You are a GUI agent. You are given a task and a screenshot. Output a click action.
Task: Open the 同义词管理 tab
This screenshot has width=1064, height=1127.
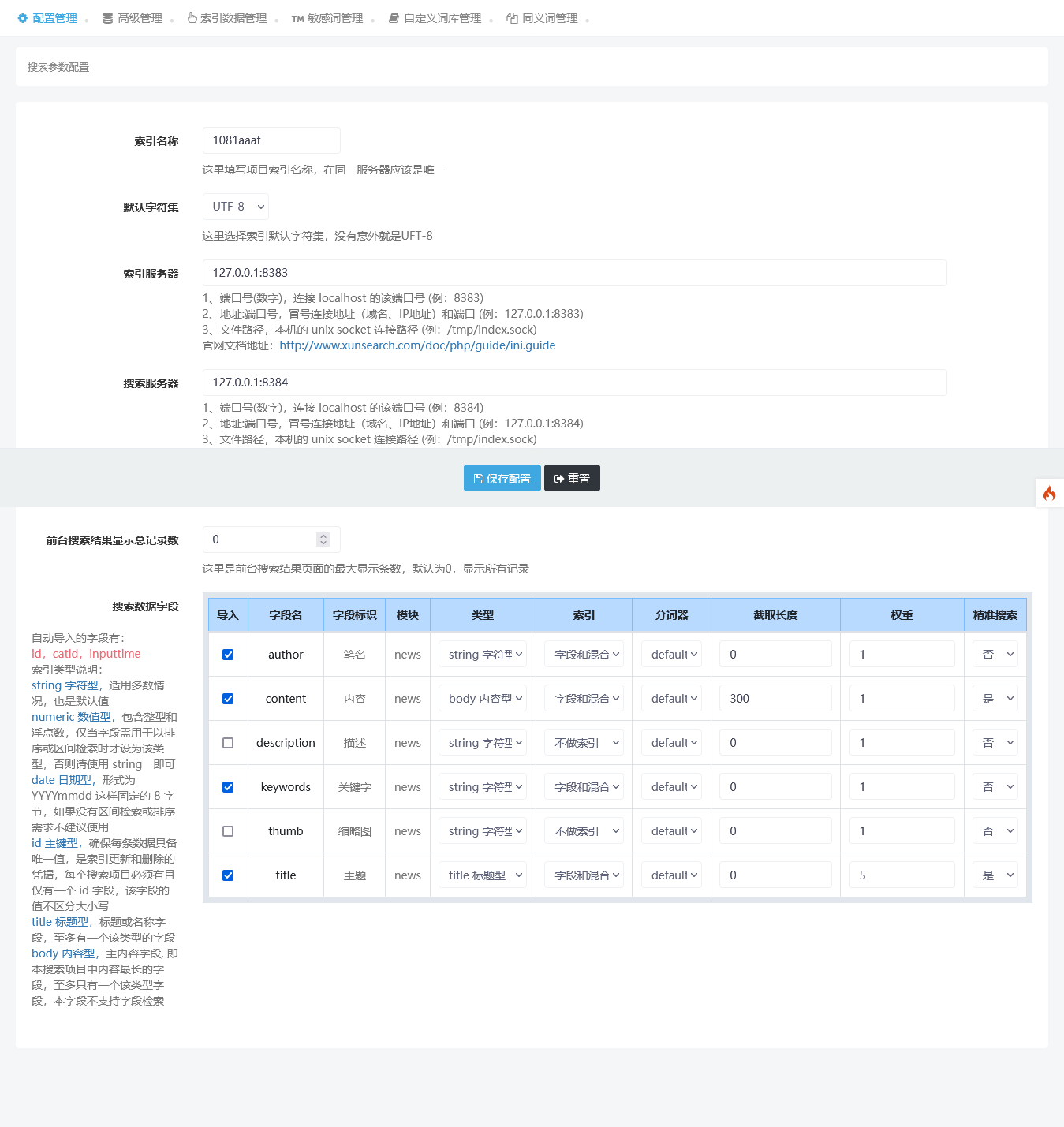click(x=543, y=18)
